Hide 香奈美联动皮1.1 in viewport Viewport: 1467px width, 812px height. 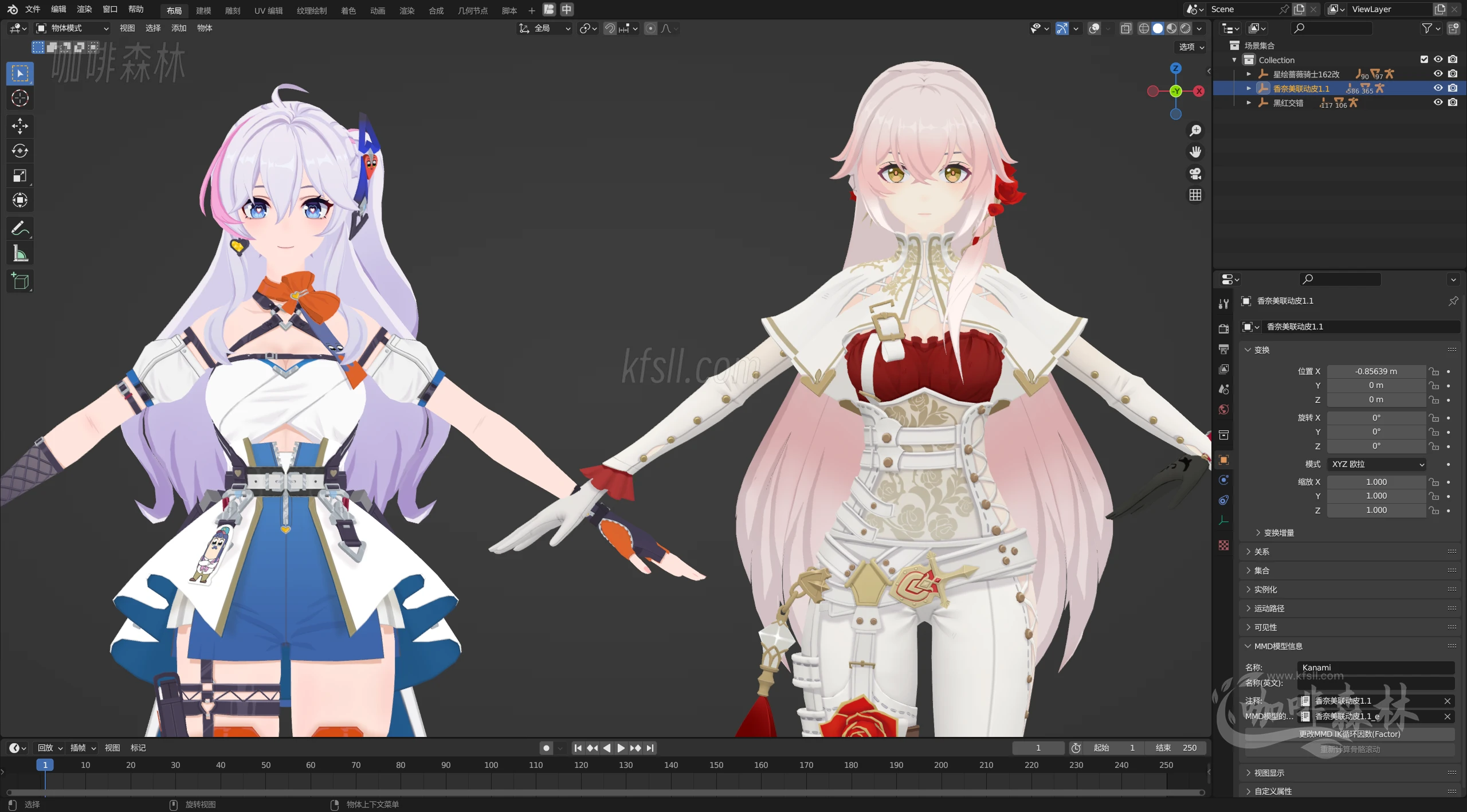1438,88
